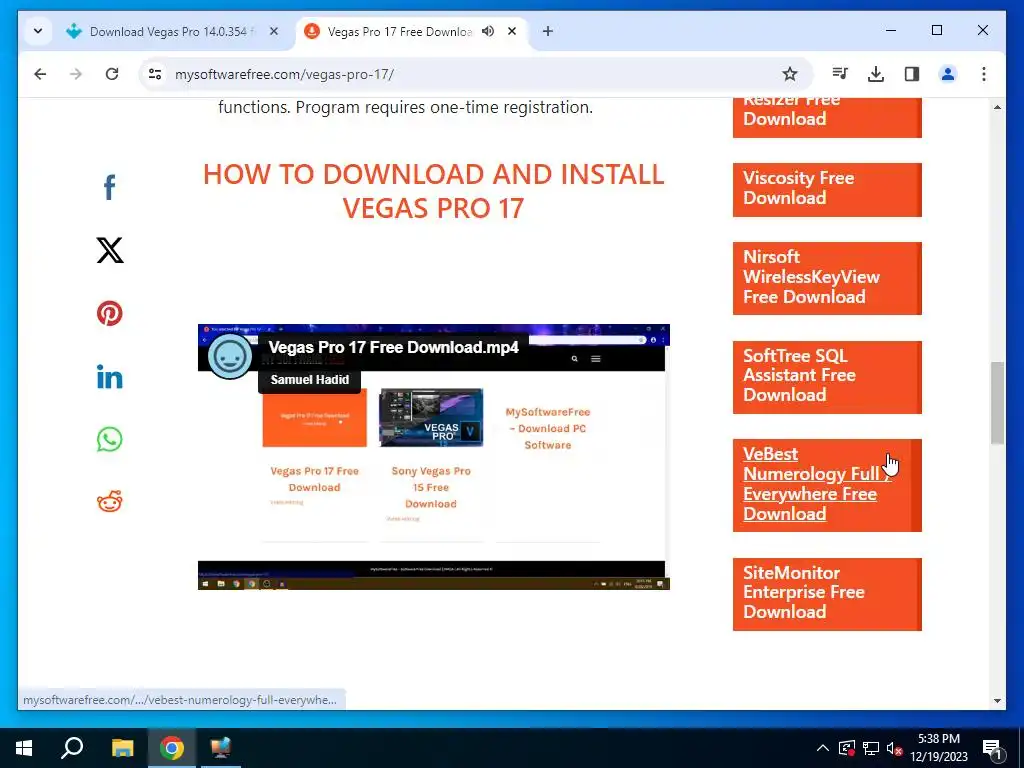
Task: Go back to previous page
Action: (40, 74)
